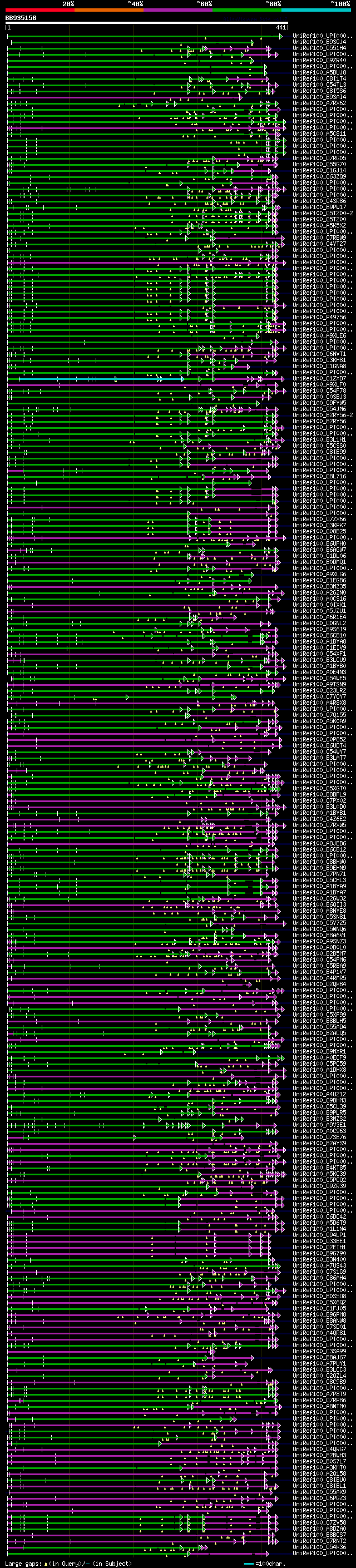Select hit UniRef100_C3SA99

point(319,1351)
